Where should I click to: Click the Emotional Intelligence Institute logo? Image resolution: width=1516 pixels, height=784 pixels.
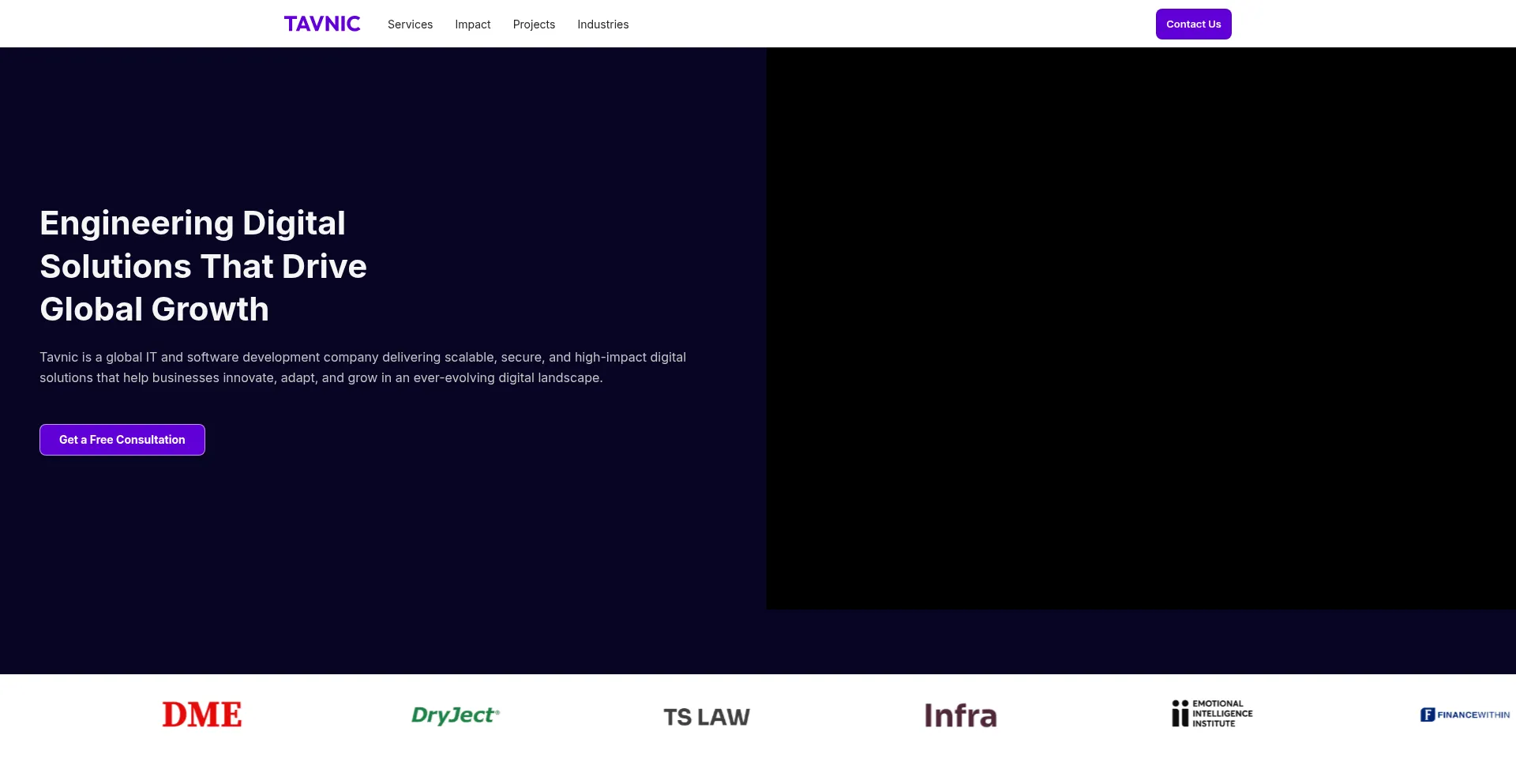coord(1212,714)
